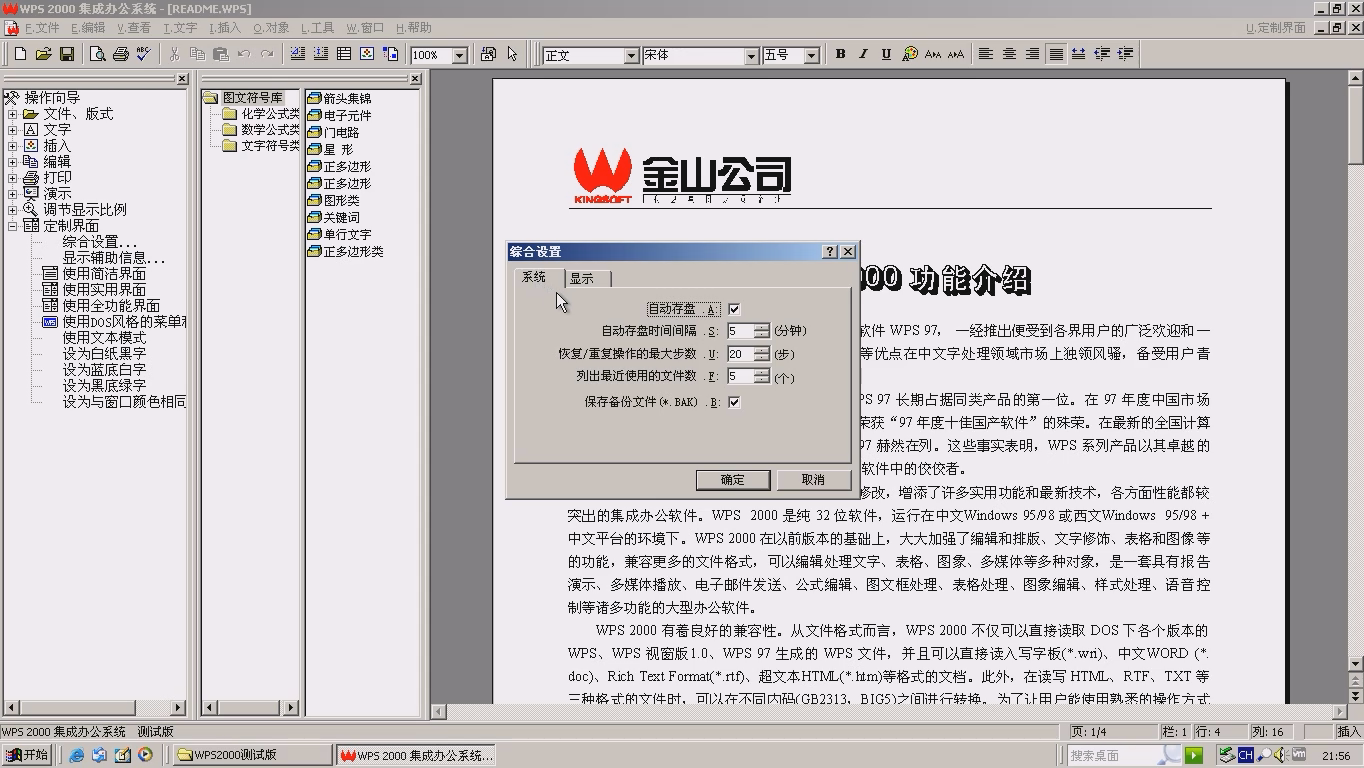The width and height of the screenshot is (1364, 768).
Task: Click the last indent icon on the toolbar
Action: pyautogui.click(x=1125, y=54)
